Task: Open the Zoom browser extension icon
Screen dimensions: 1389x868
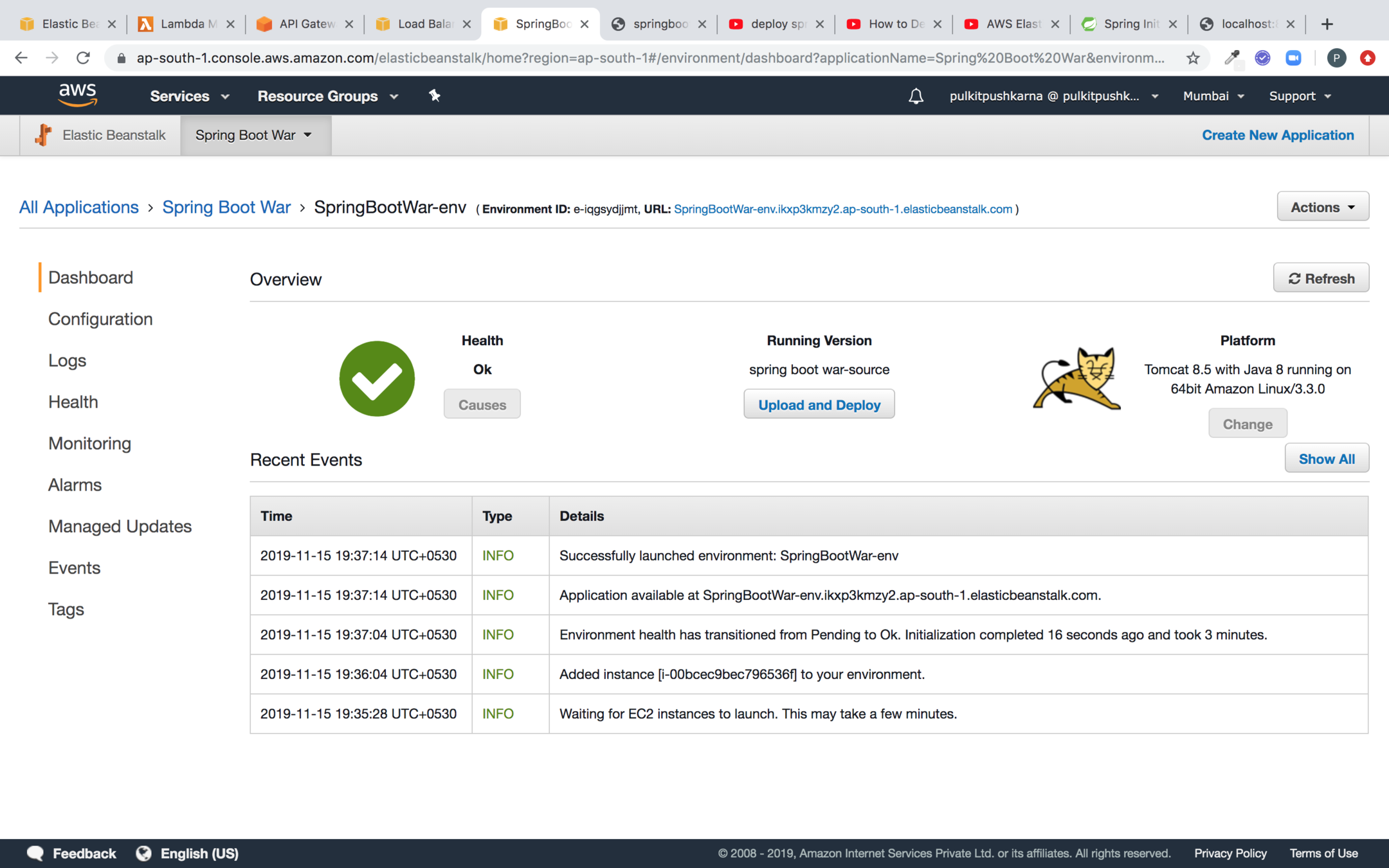Action: (1293, 58)
